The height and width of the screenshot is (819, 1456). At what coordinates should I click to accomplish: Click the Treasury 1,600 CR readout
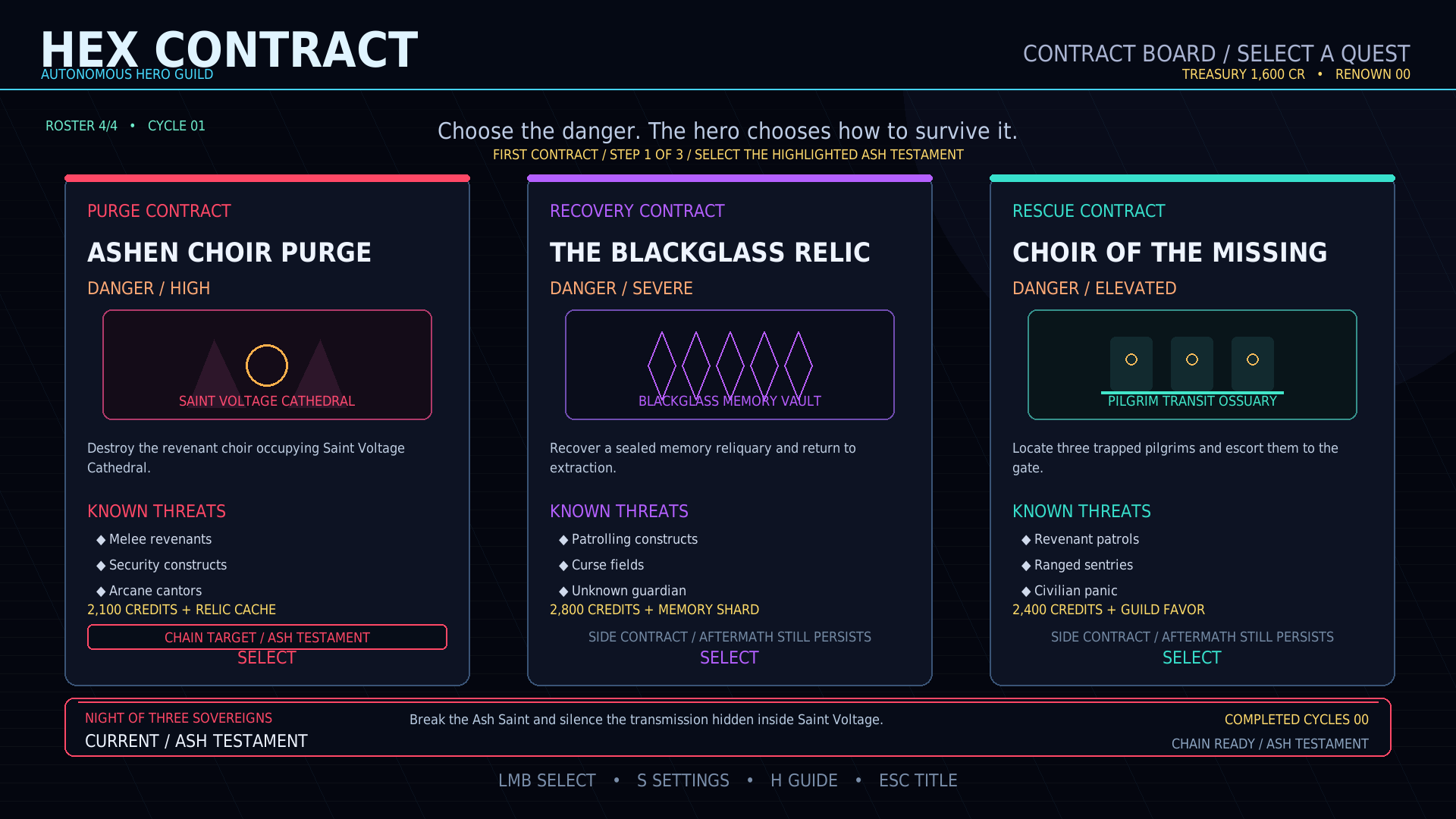click(1244, 74)
